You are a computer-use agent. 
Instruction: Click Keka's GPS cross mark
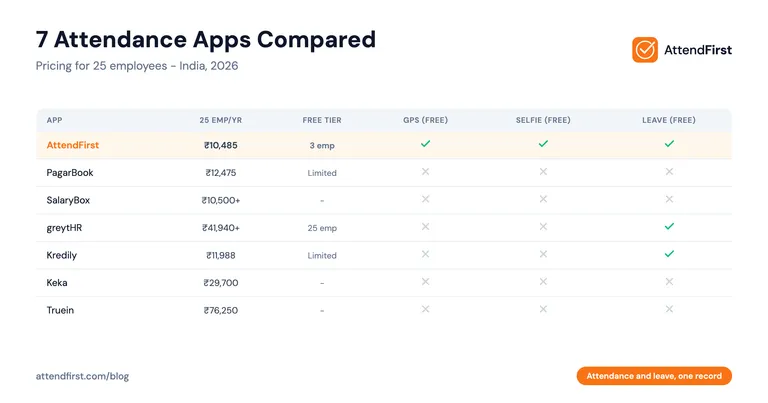point(425,282)
